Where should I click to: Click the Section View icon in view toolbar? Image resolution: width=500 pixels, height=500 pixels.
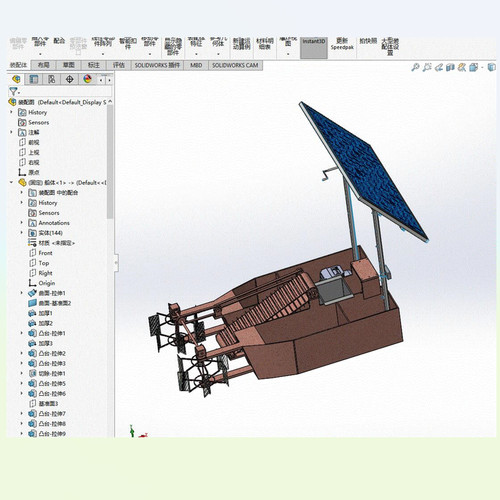[x=450, y=67]
